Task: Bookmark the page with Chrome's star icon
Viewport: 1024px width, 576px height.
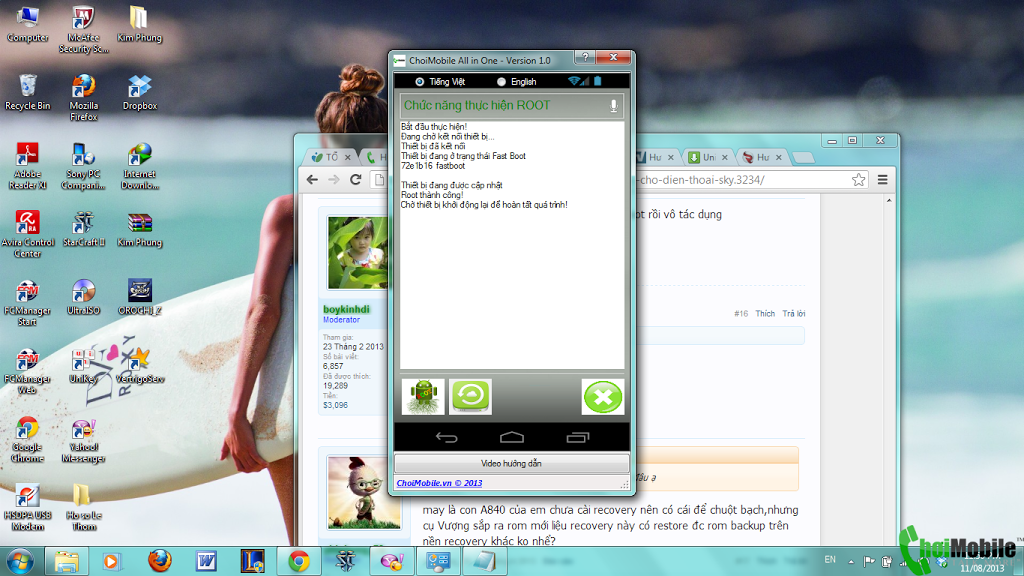Action: tap(858, 180)
